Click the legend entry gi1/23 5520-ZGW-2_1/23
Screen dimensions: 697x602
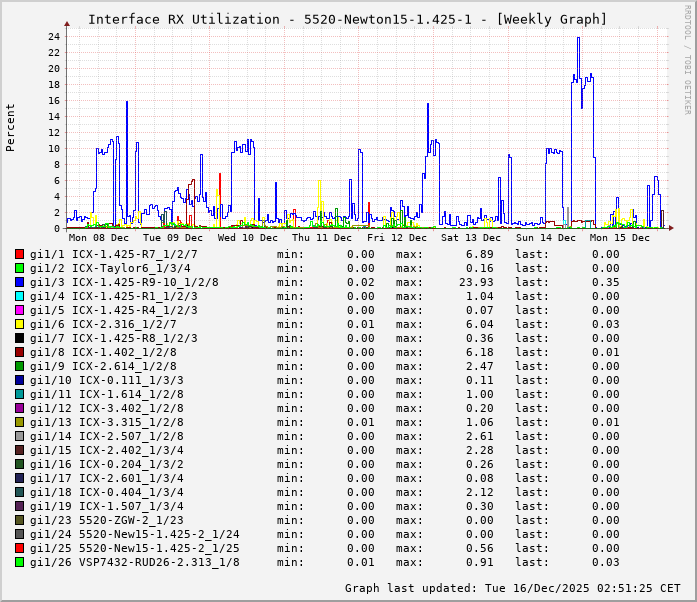106,520
